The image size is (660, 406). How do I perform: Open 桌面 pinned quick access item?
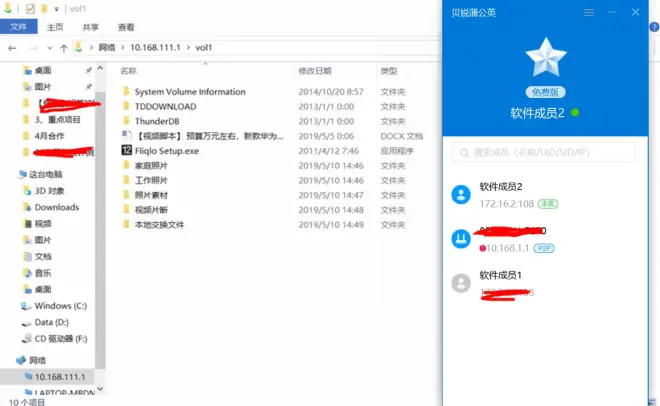pyautogui.click(x=42, y=70)
